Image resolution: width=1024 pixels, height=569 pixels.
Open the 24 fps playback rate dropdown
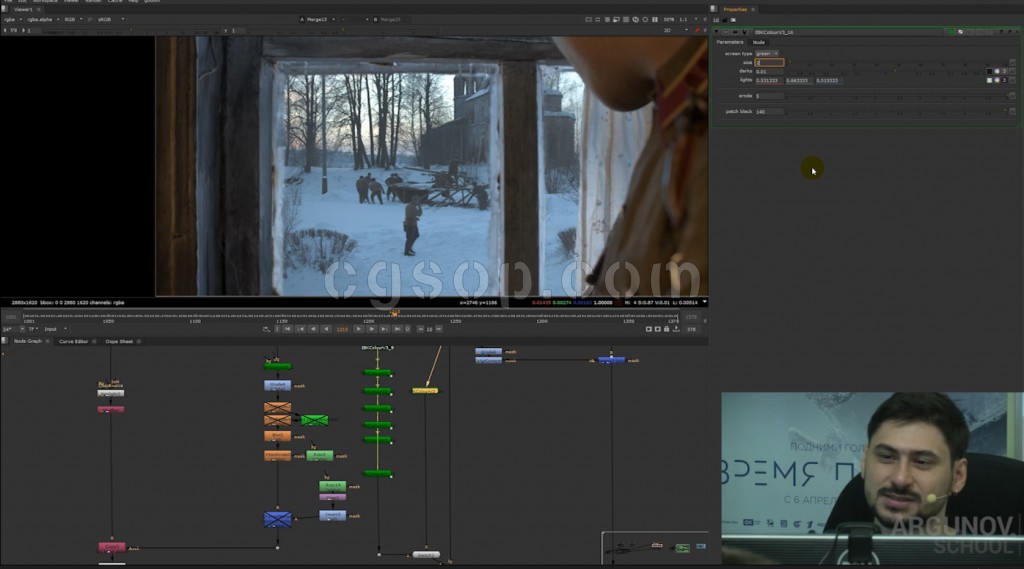13,329
